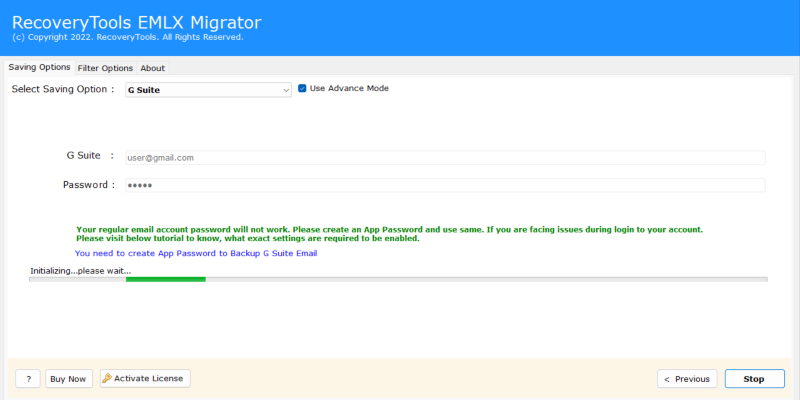
Task: Click the Initializing progress bar
Action: [398, 279]
